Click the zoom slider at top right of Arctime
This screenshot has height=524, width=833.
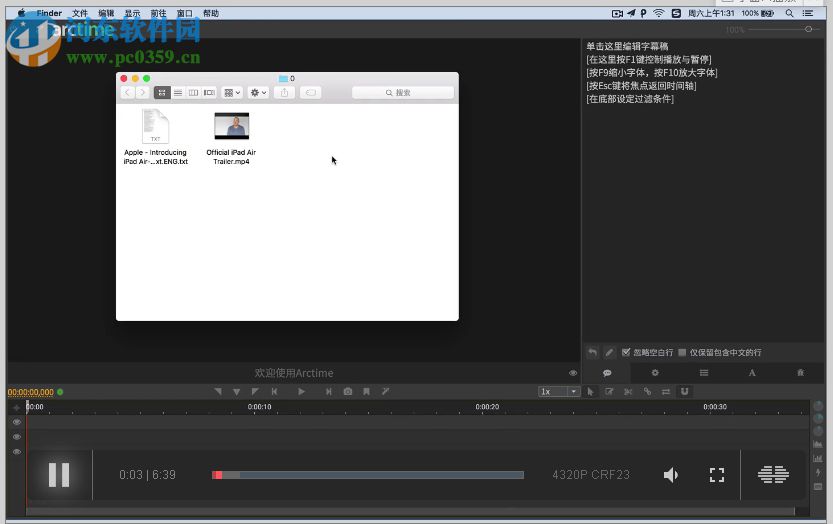pyautogui.click(x=785, y=29)
